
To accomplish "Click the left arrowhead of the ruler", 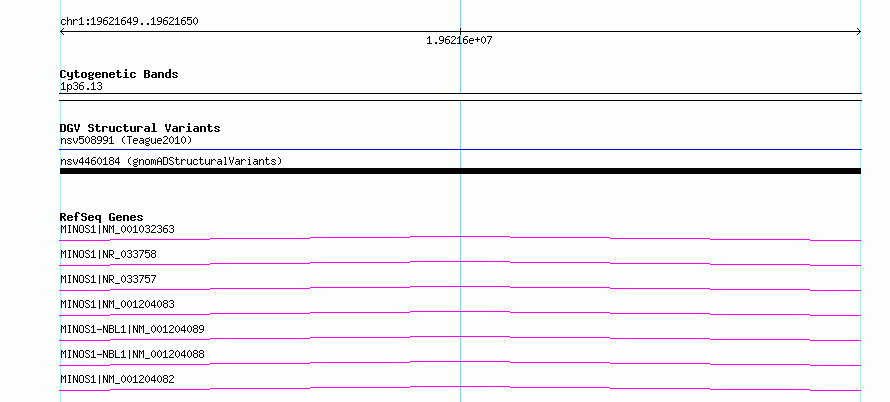I will (x=62, y=32).
